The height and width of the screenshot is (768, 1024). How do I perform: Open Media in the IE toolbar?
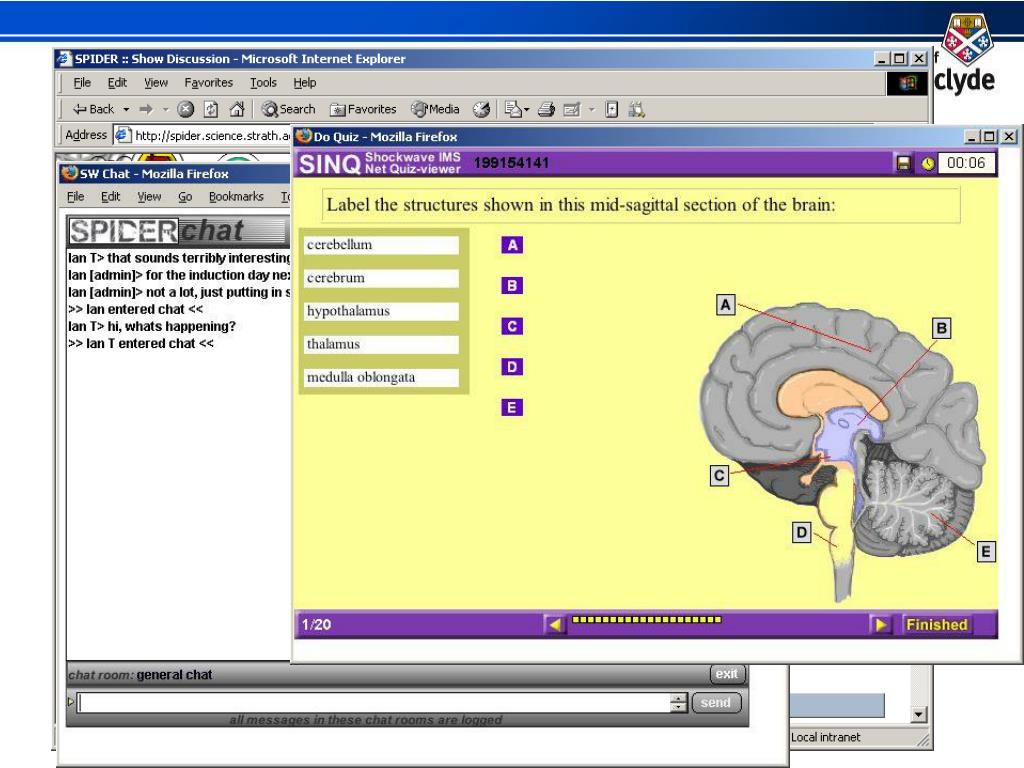pos(435,109)
